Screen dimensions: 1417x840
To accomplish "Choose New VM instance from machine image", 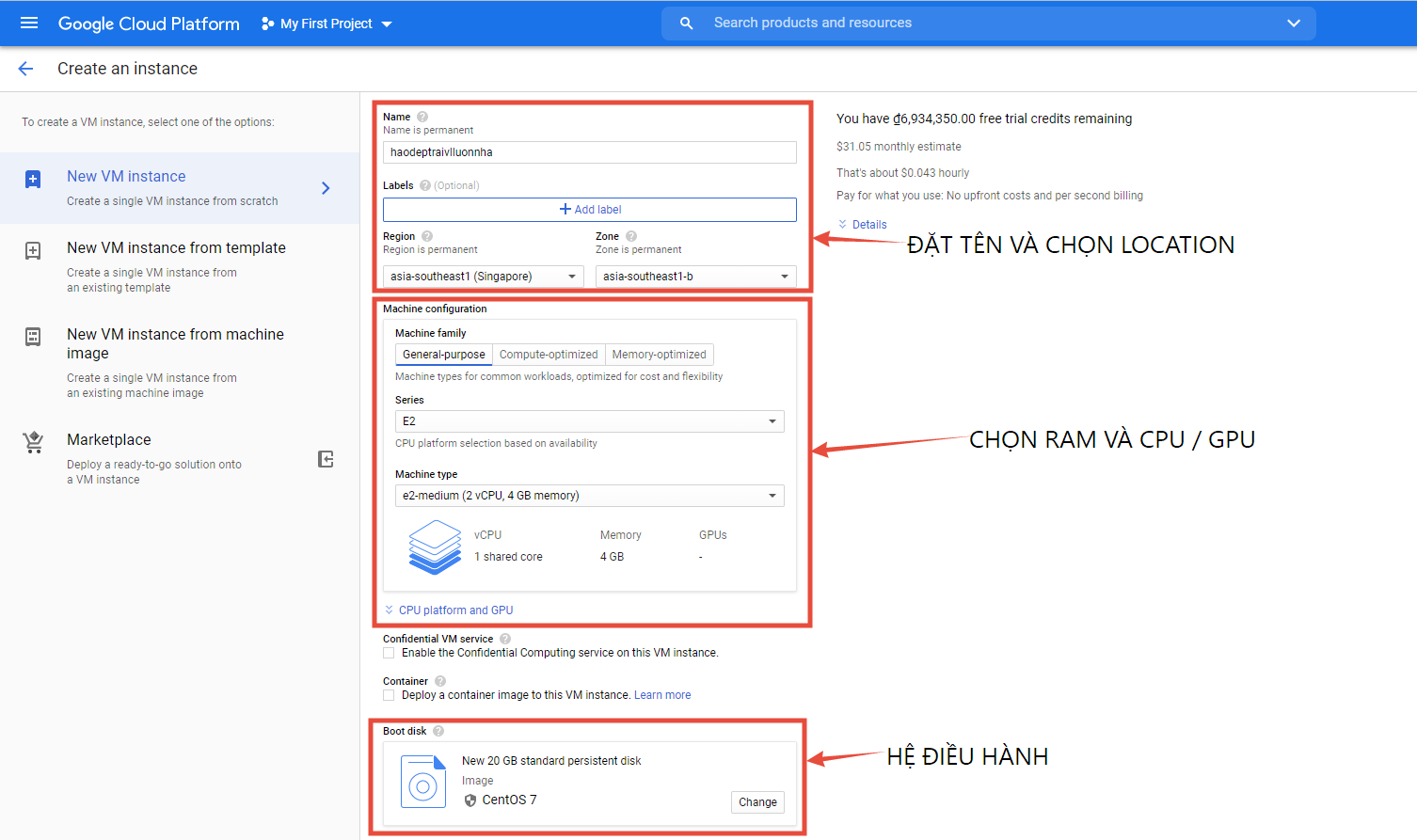I will 180,362.
